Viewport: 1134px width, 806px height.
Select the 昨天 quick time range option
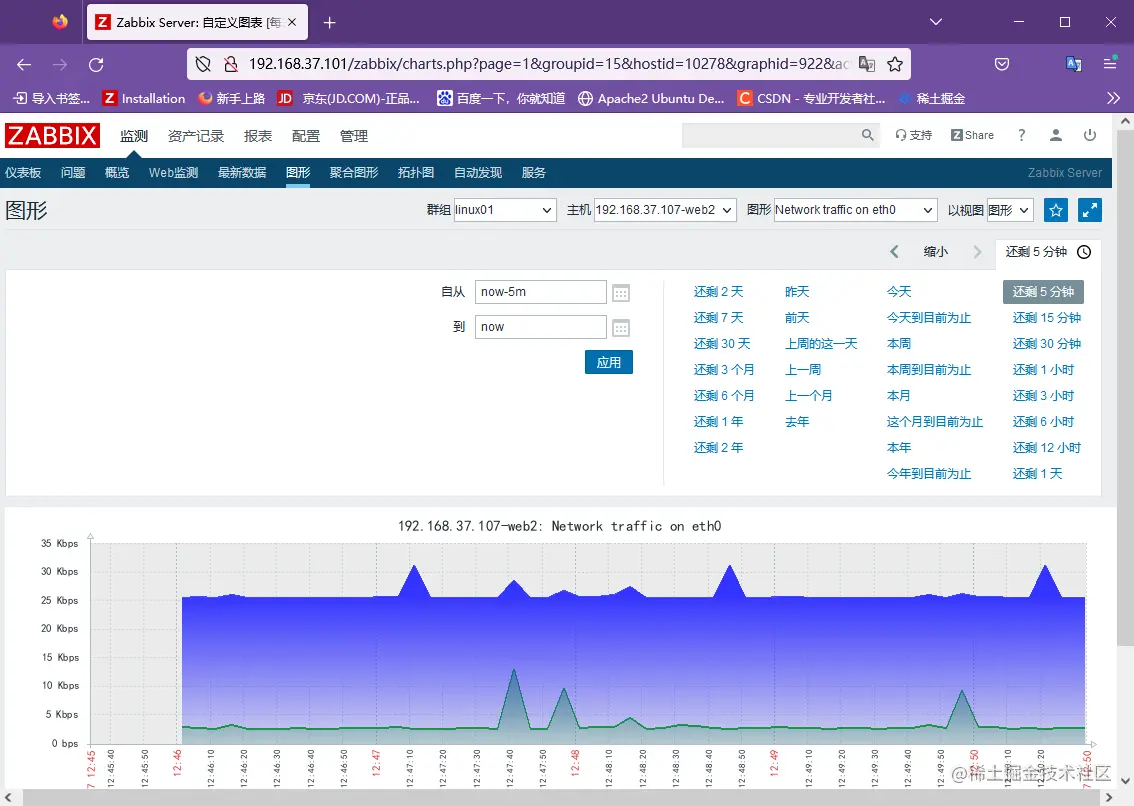tap(797, 291)
